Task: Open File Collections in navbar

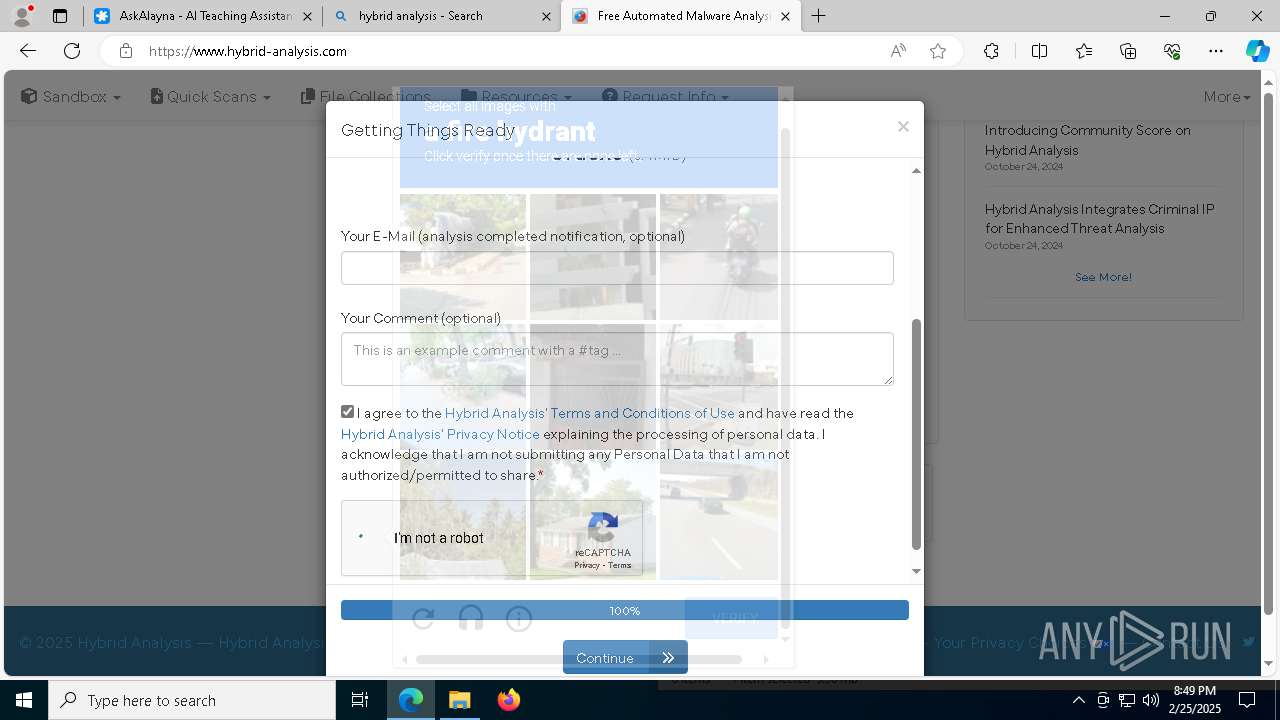Action: pos(366,97)
